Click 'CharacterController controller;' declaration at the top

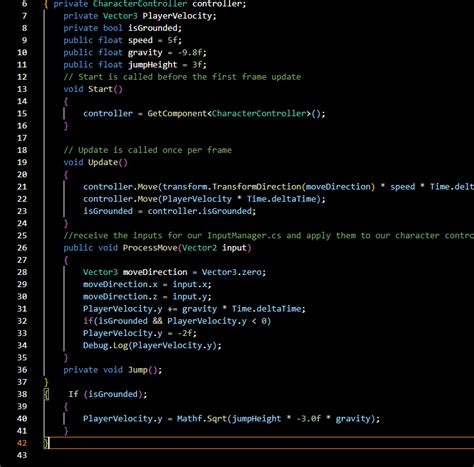(x=169, y=4)
